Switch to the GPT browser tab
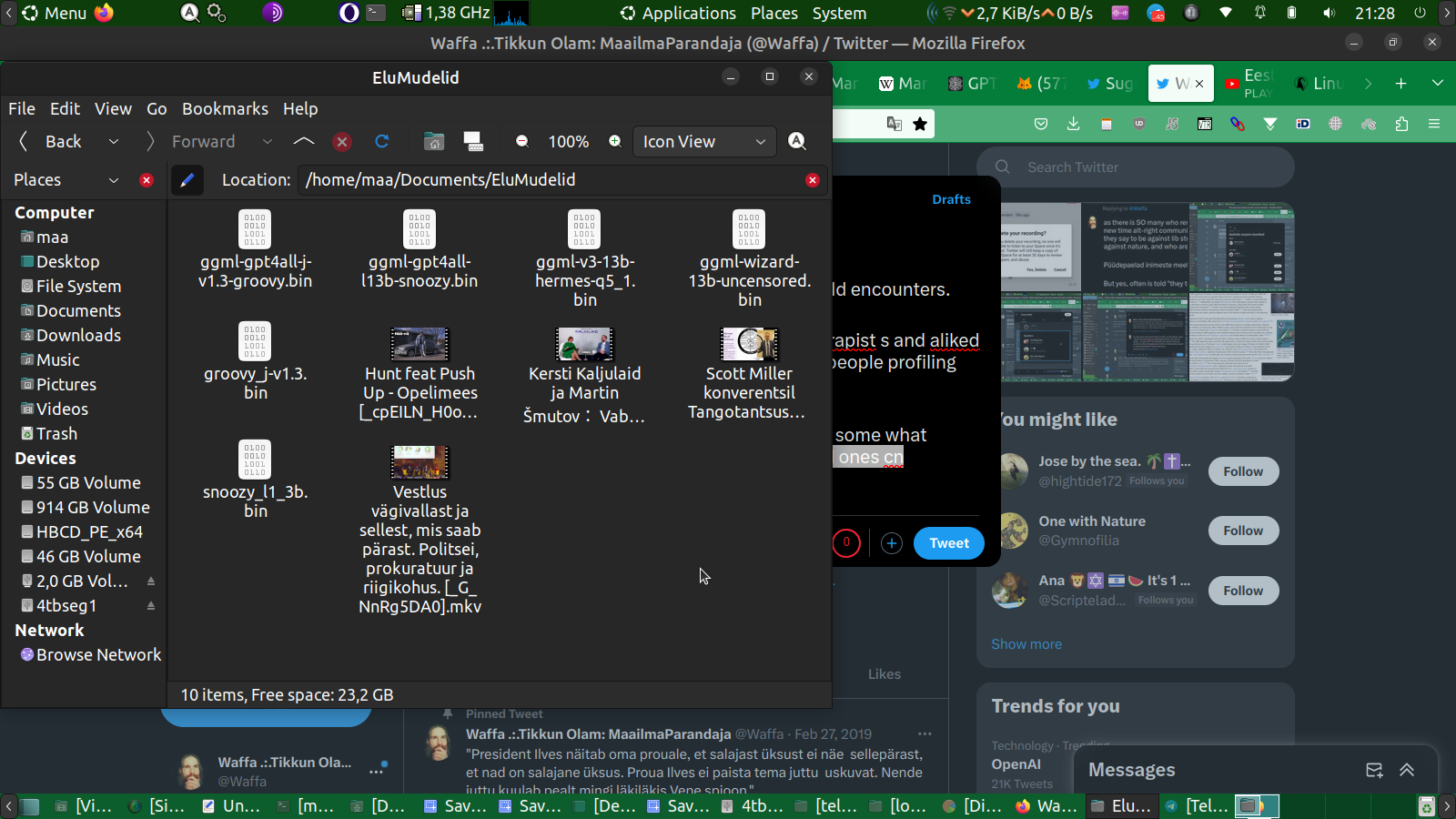 tap(973, 84)
